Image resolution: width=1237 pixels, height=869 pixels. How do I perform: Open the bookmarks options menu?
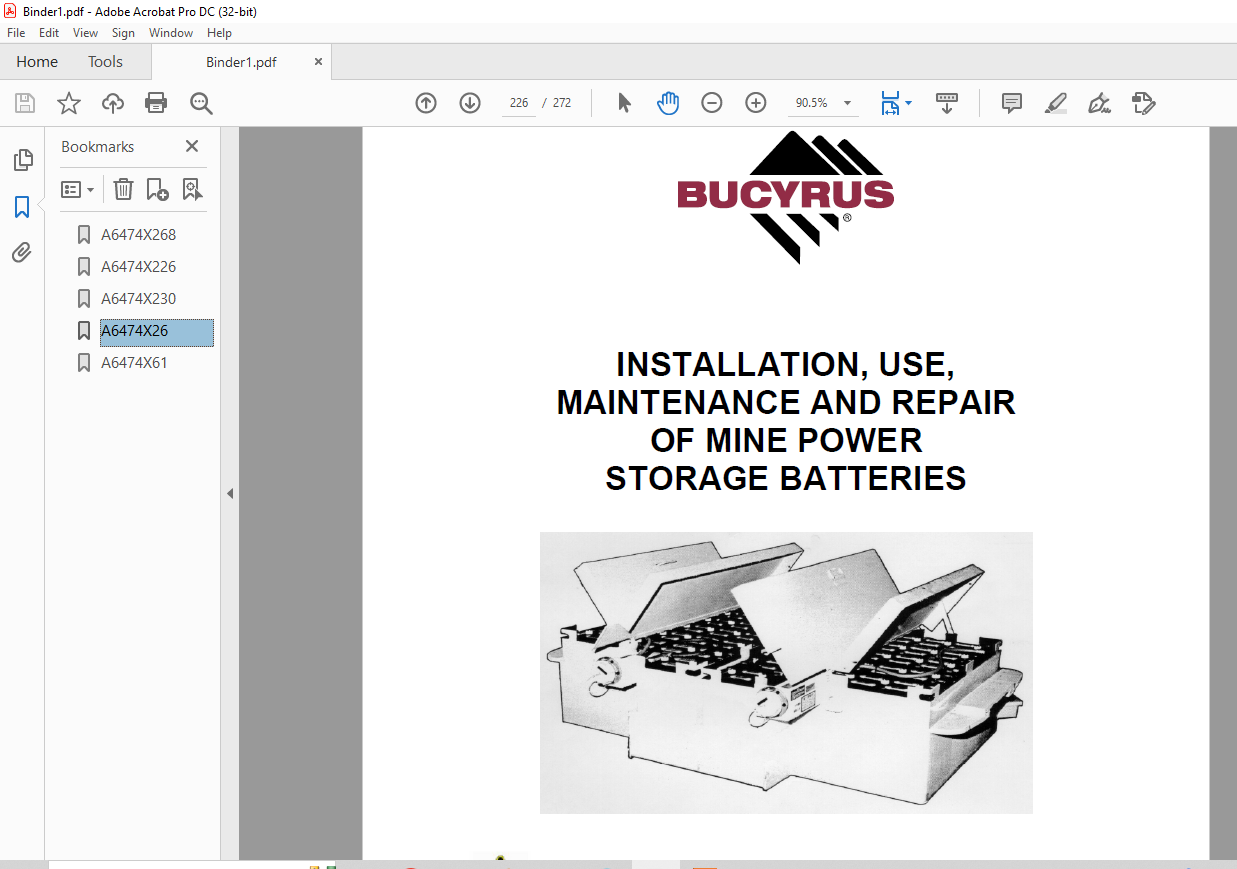(x=78, y=189)
